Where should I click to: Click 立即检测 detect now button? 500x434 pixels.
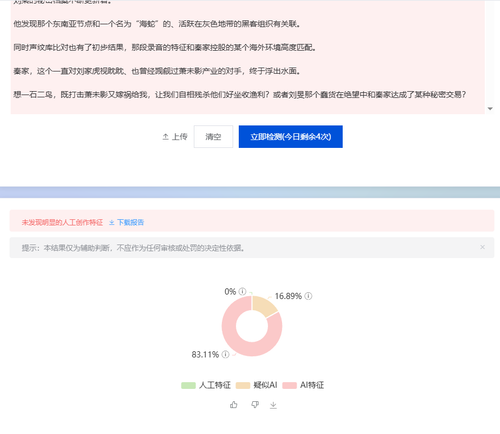(x=291, y=137)
